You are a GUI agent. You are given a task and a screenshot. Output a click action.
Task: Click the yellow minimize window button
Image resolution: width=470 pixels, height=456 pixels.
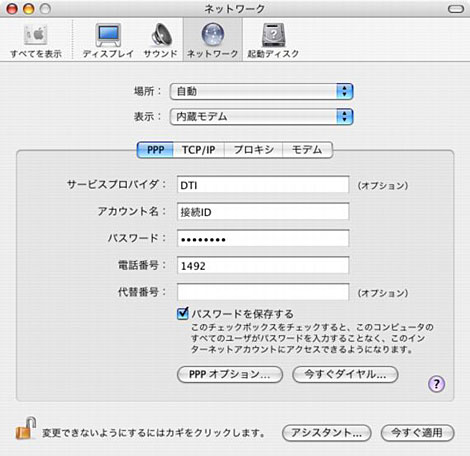tap(29, 9)
